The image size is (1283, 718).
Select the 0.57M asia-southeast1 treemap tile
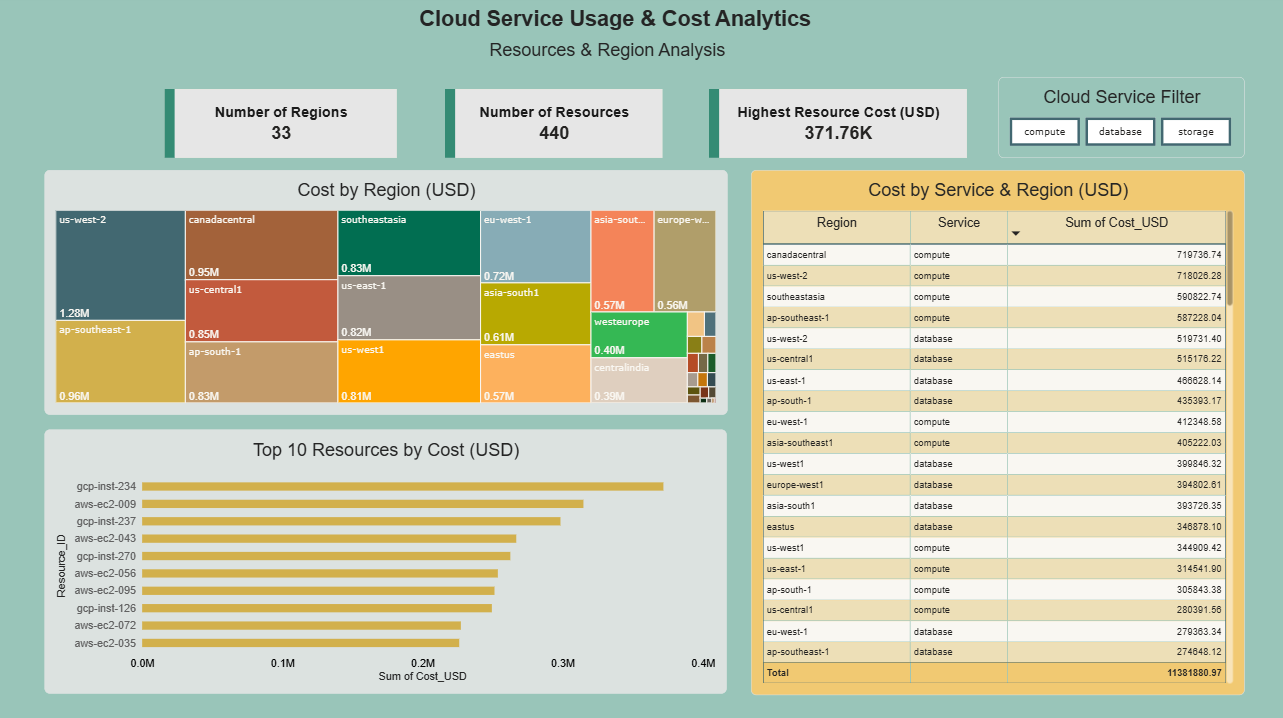coord(622,261)
